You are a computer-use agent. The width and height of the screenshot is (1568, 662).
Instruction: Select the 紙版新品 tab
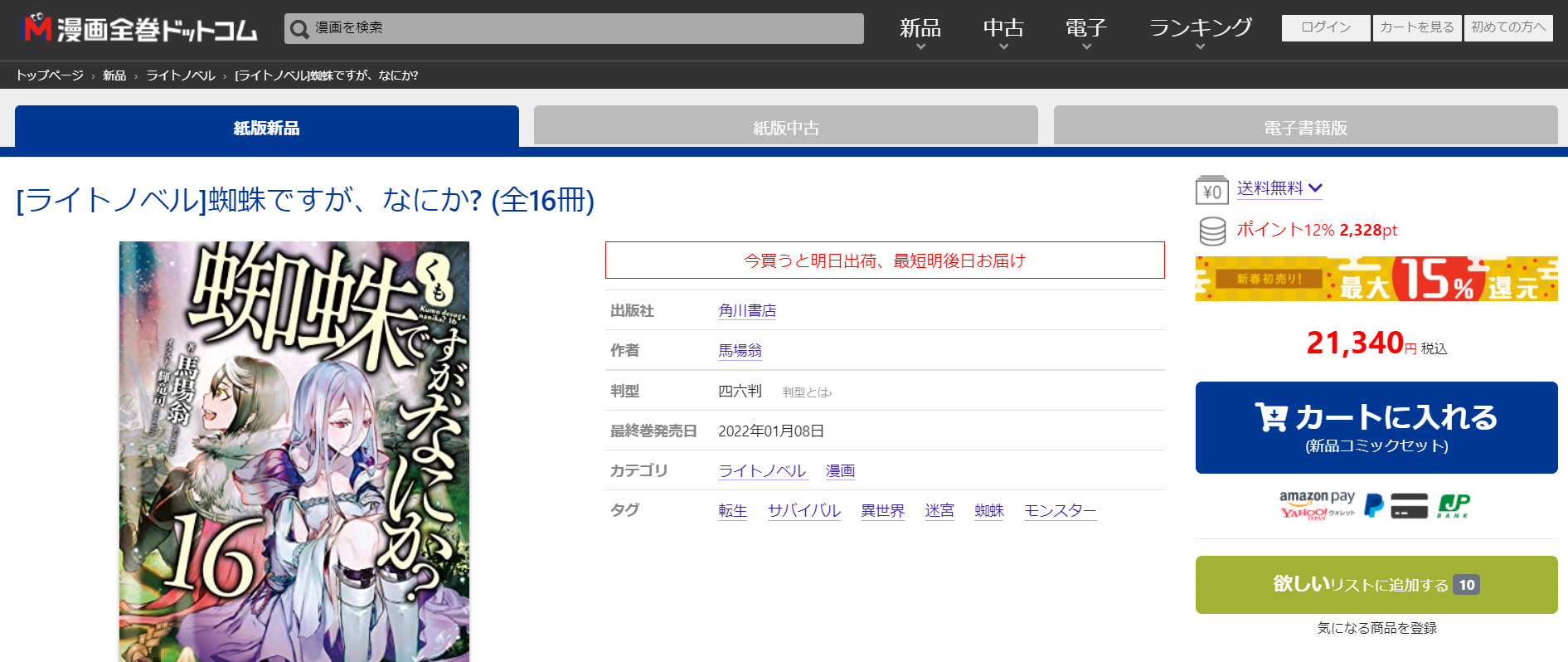267,127
